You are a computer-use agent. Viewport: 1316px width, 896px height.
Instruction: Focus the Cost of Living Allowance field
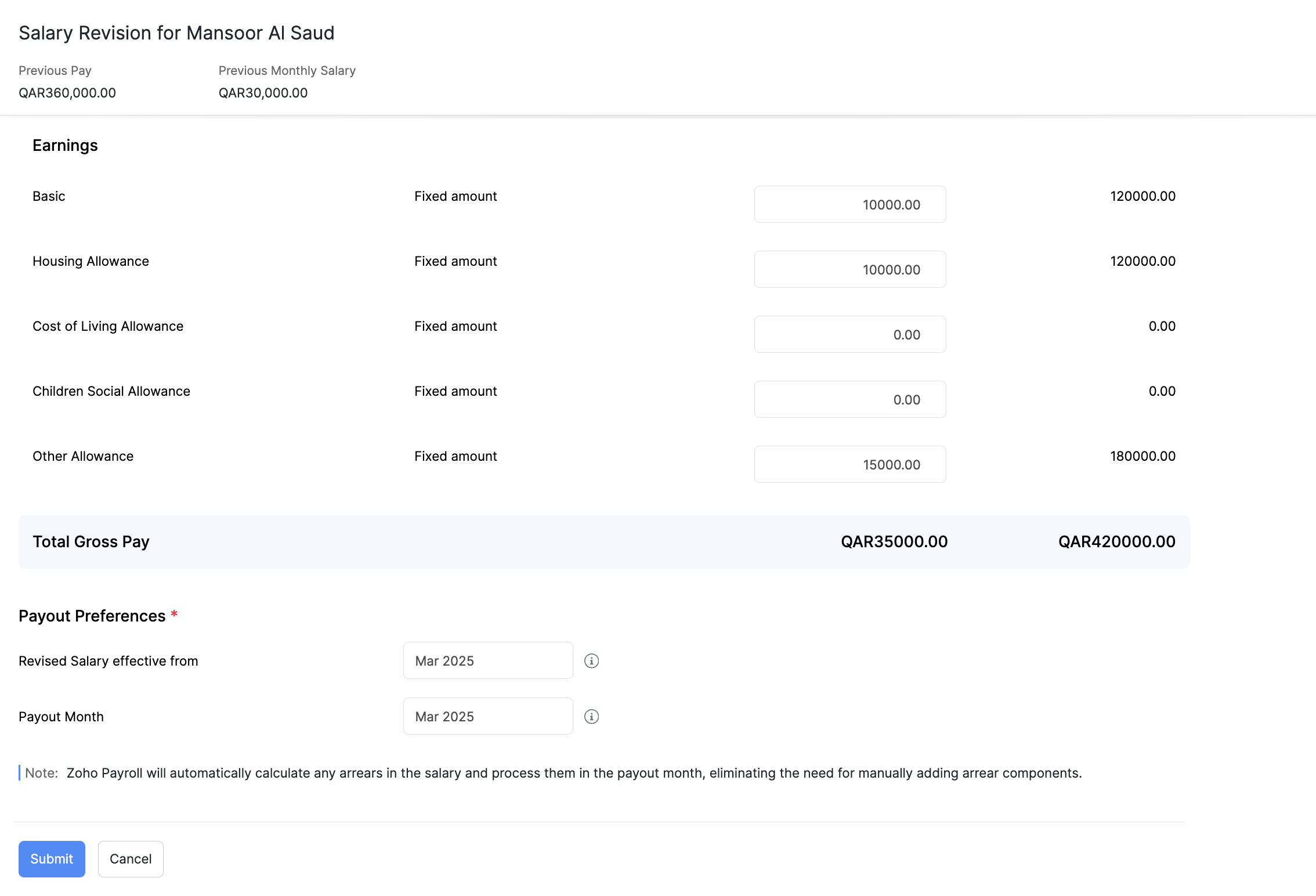(x=849, y=334)
